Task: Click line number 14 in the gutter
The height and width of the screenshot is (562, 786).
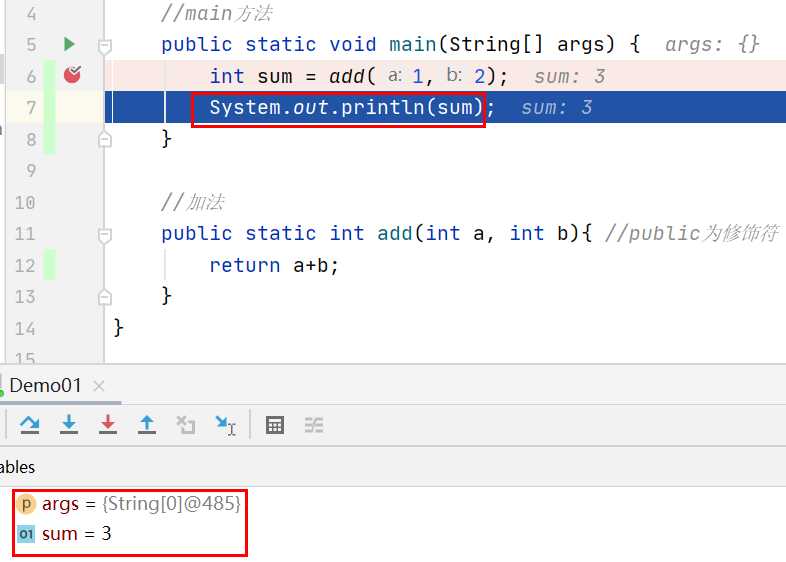Action: click(25, 328)
